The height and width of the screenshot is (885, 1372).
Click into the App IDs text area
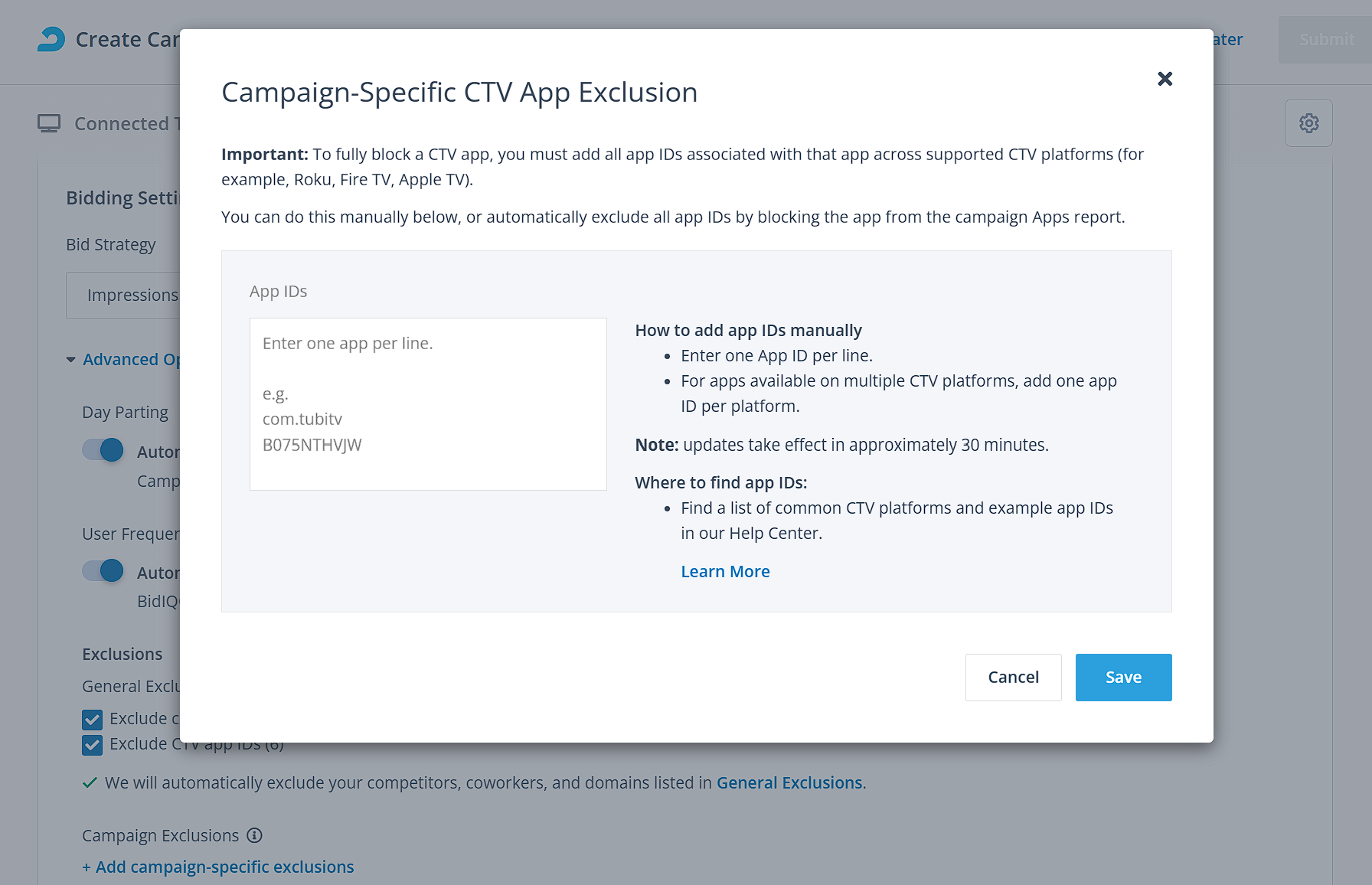[x=428, y=404]
